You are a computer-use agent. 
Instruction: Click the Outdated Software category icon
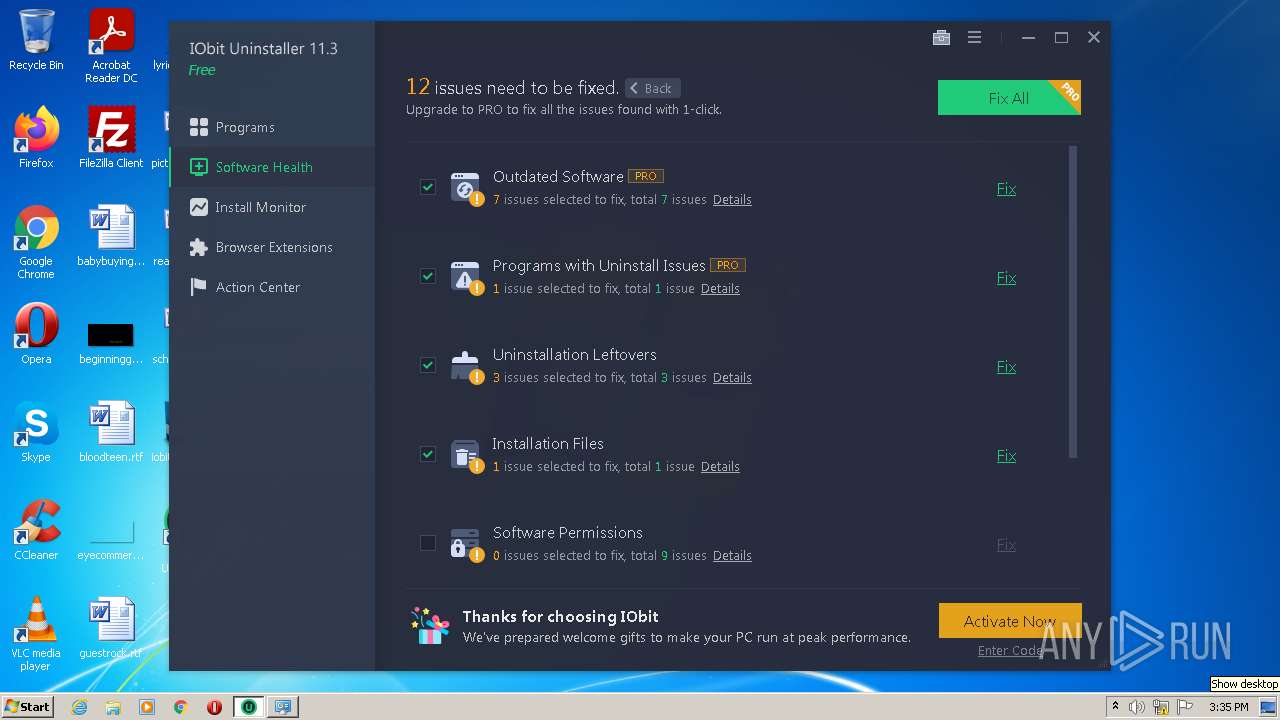[x=465, y=188]
